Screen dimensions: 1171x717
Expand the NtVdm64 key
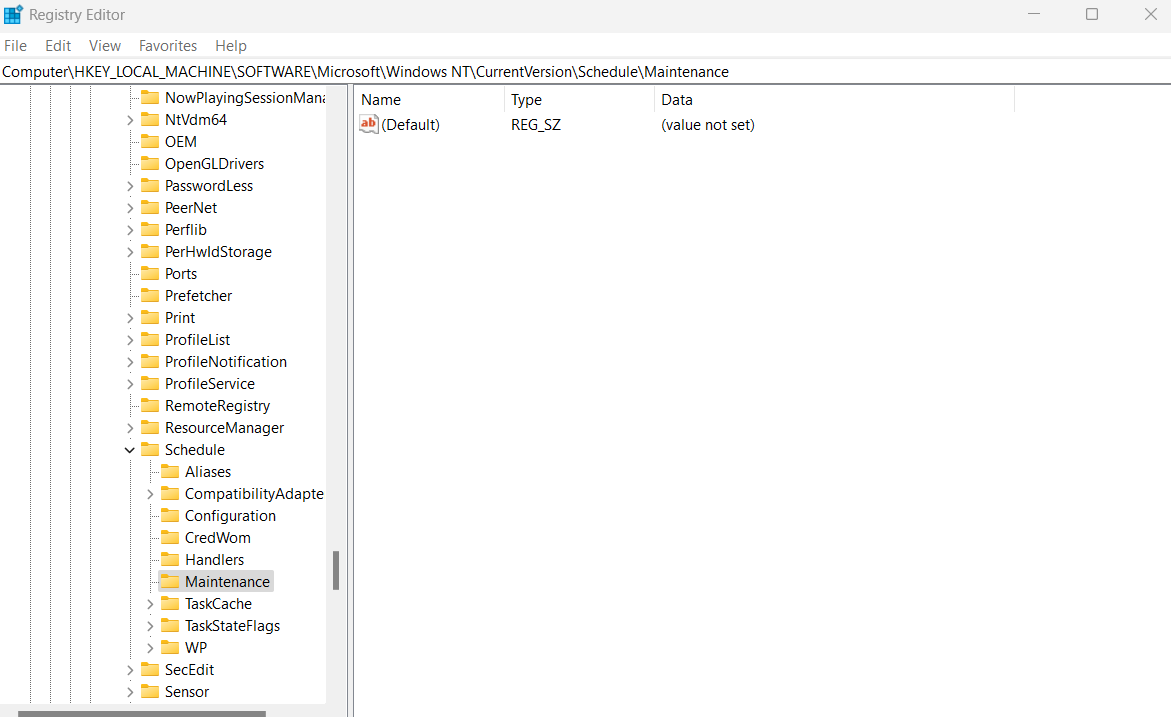pyautogui.click(x=130, y=120)
